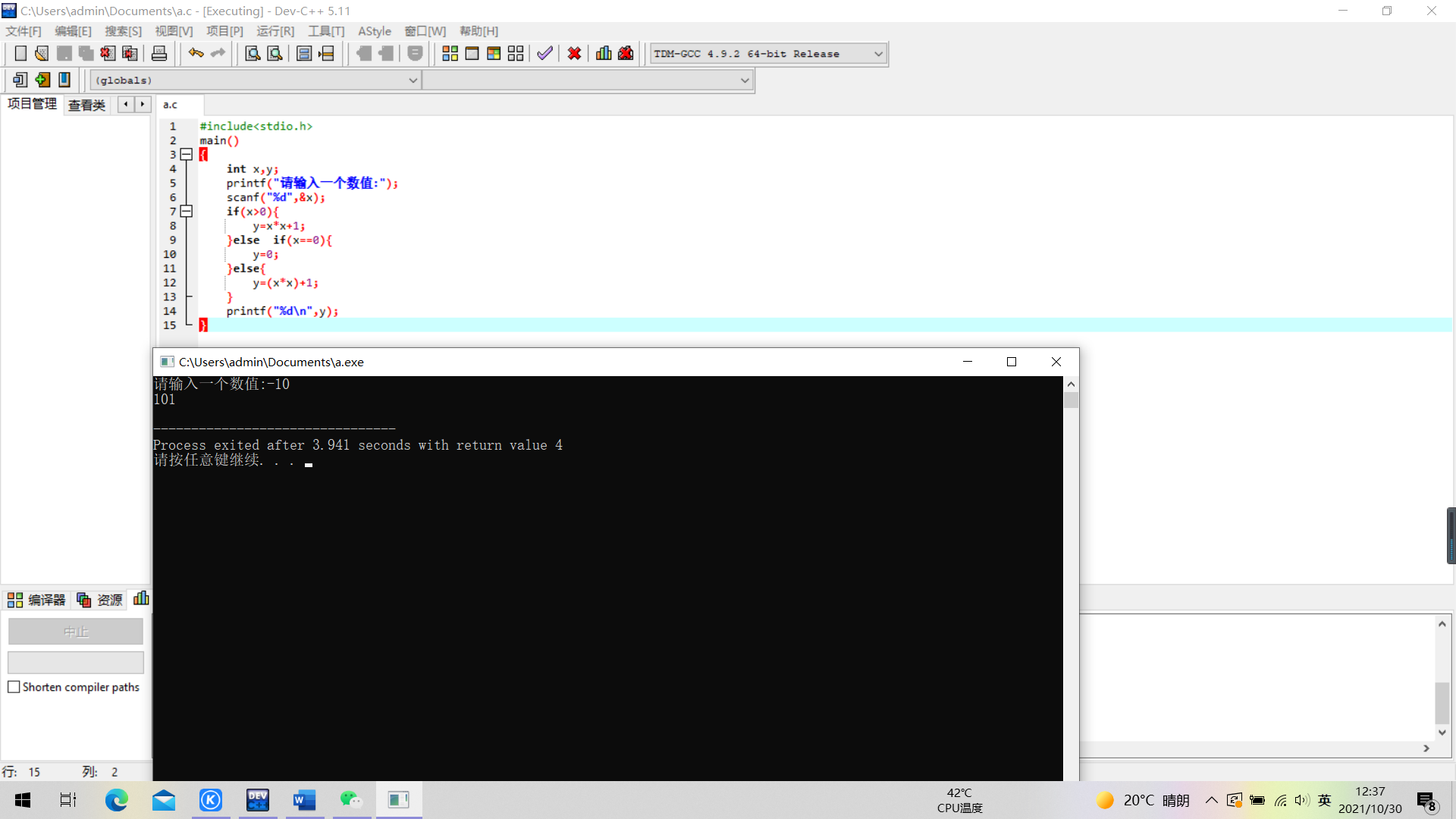
Task: Open Dev-C++ from the Windows taskbar
Action: 258,800
